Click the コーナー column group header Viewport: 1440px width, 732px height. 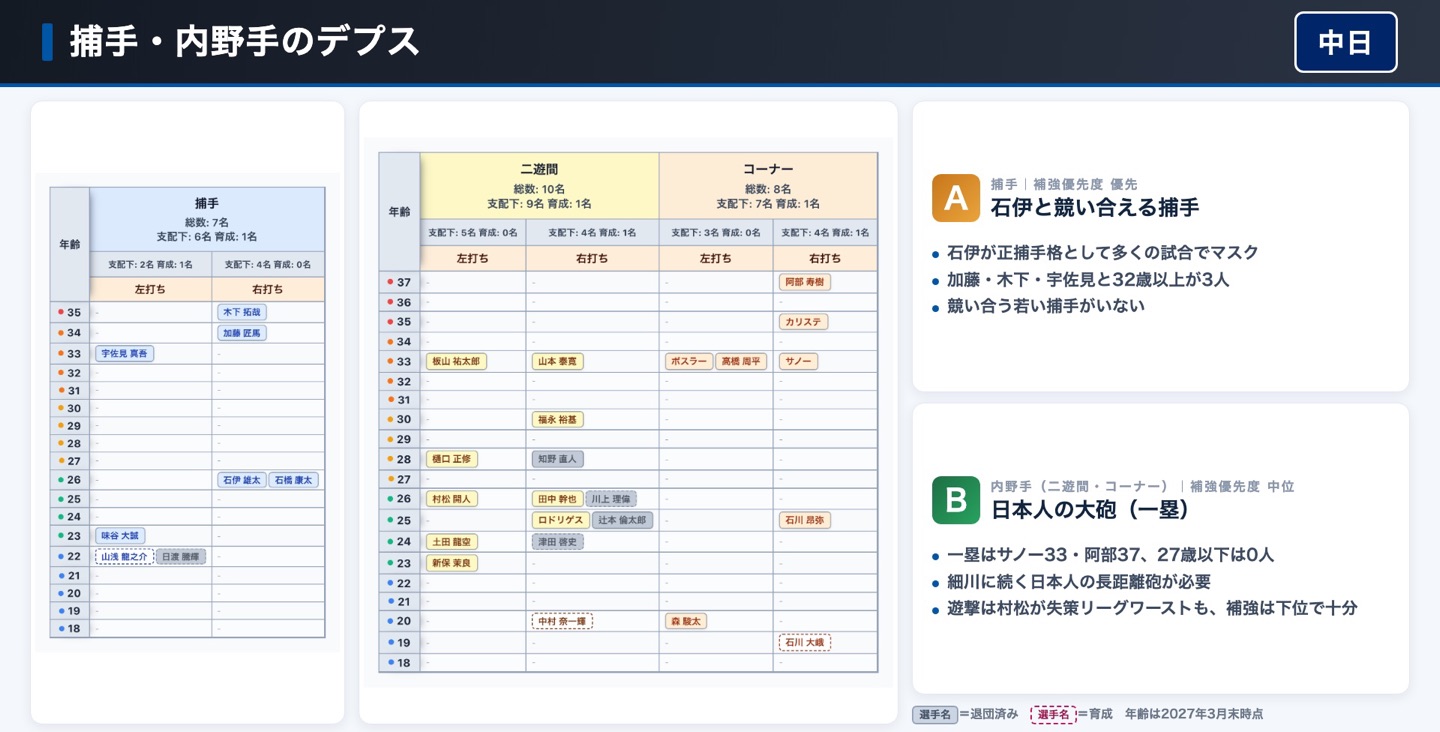click(768, 185)
